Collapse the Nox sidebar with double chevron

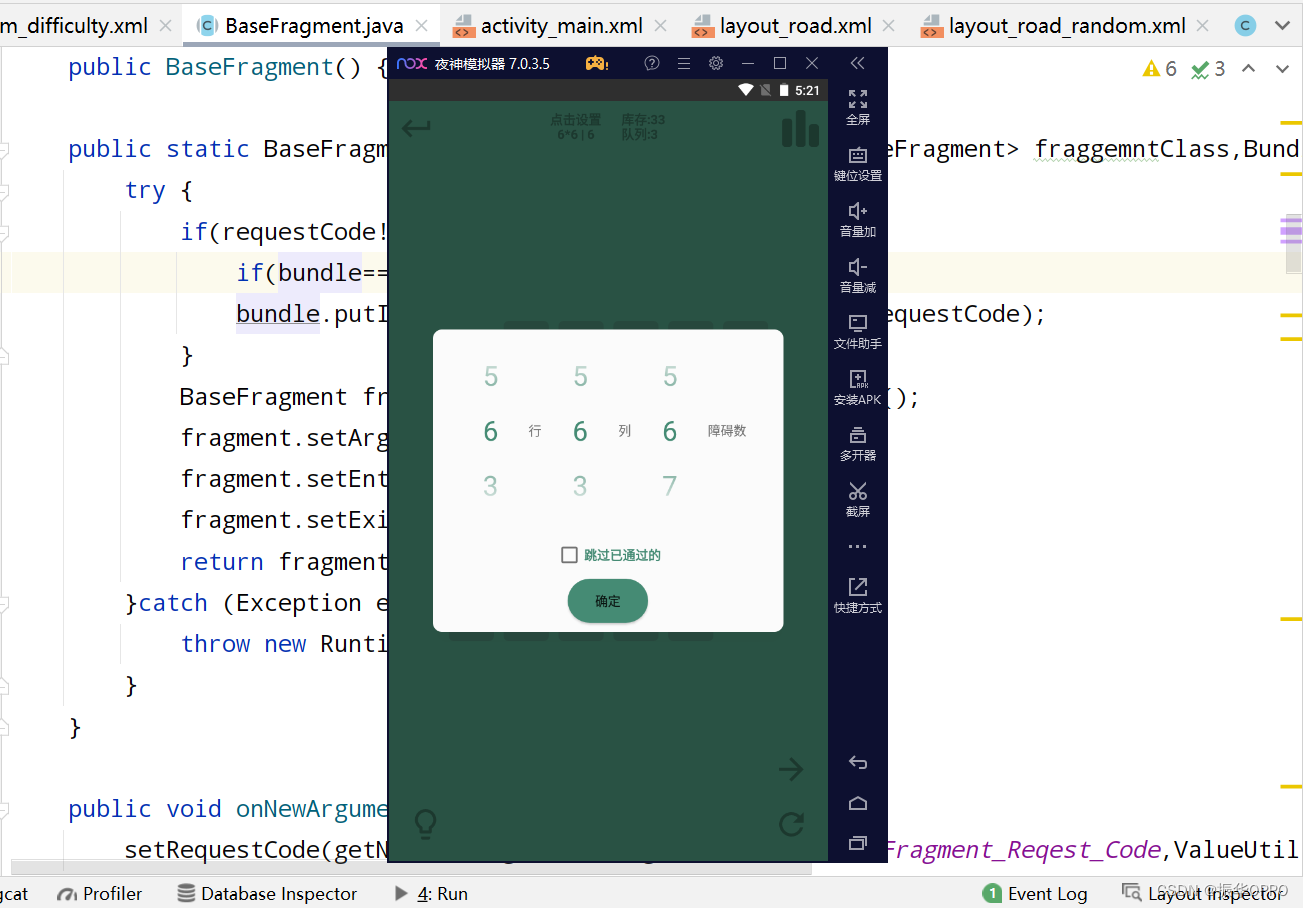click(x=857, y=63)
